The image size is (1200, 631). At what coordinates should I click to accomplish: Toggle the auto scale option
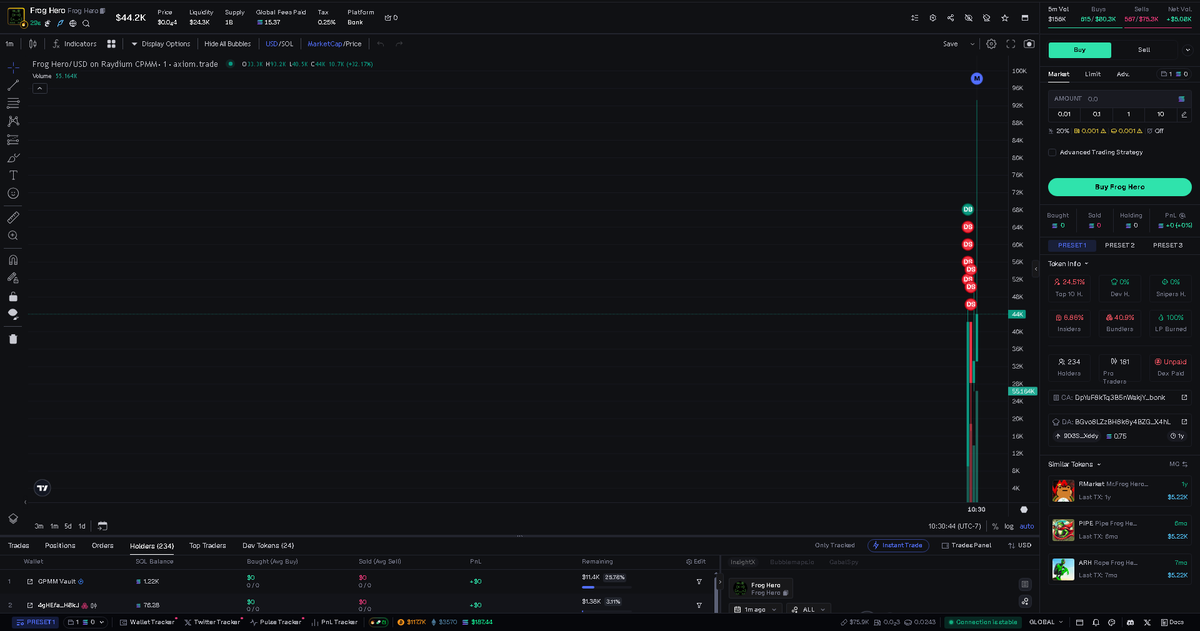point(1027,526)
